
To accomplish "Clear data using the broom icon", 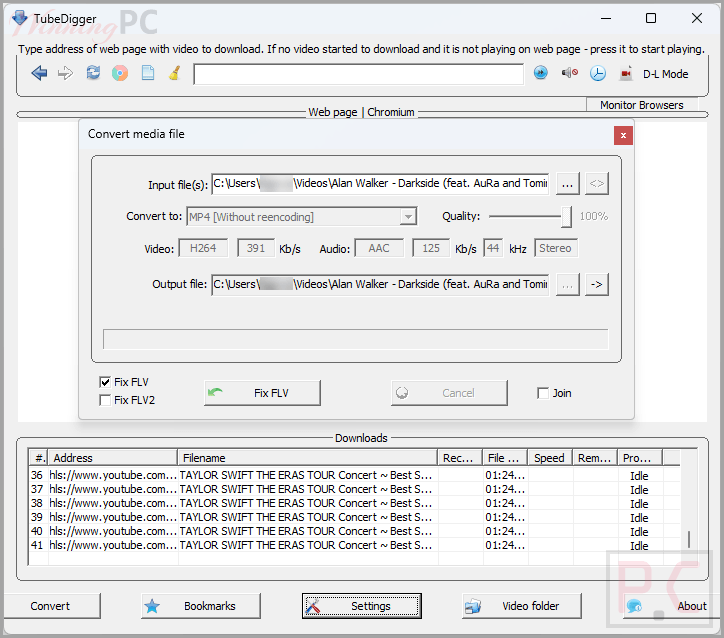I will [x=175, y=73].
